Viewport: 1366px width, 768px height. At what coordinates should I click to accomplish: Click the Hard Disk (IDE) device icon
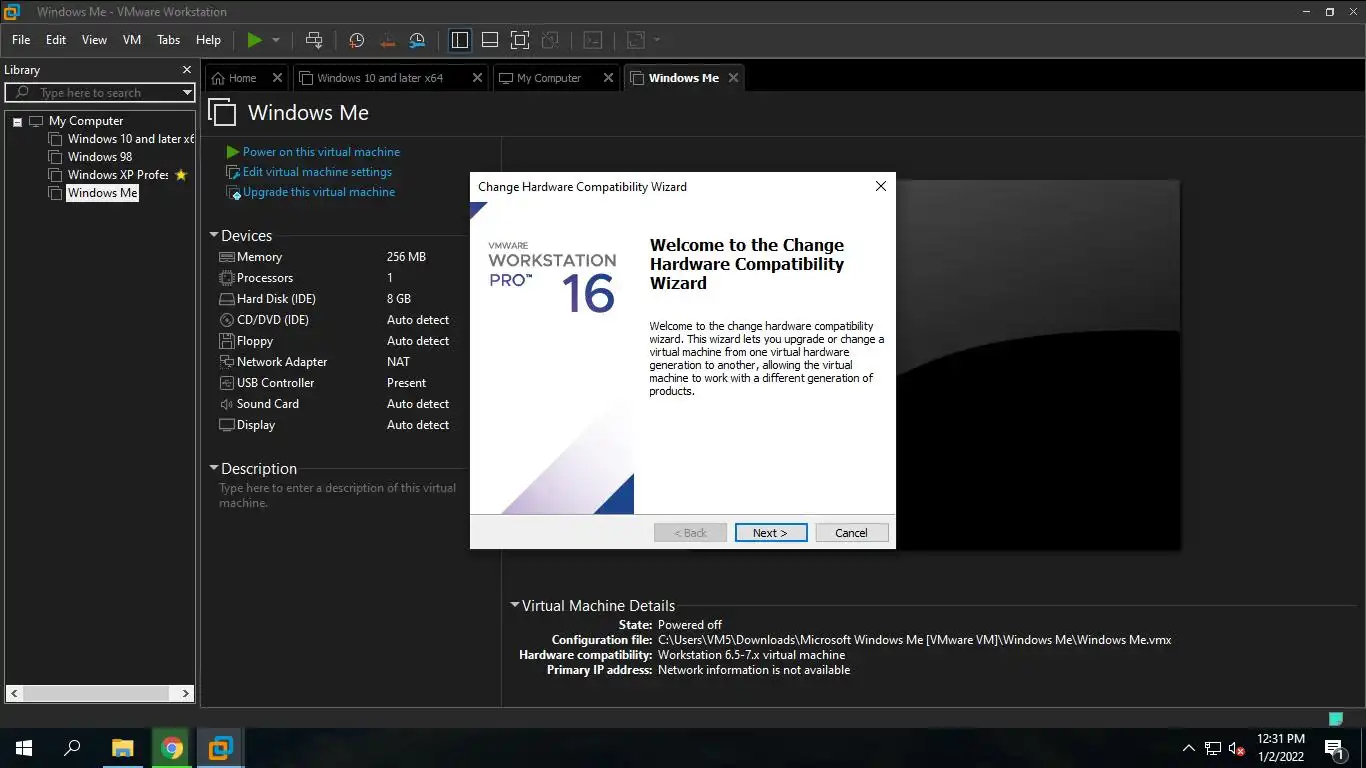pyautogui.click(x=226, y=299)
